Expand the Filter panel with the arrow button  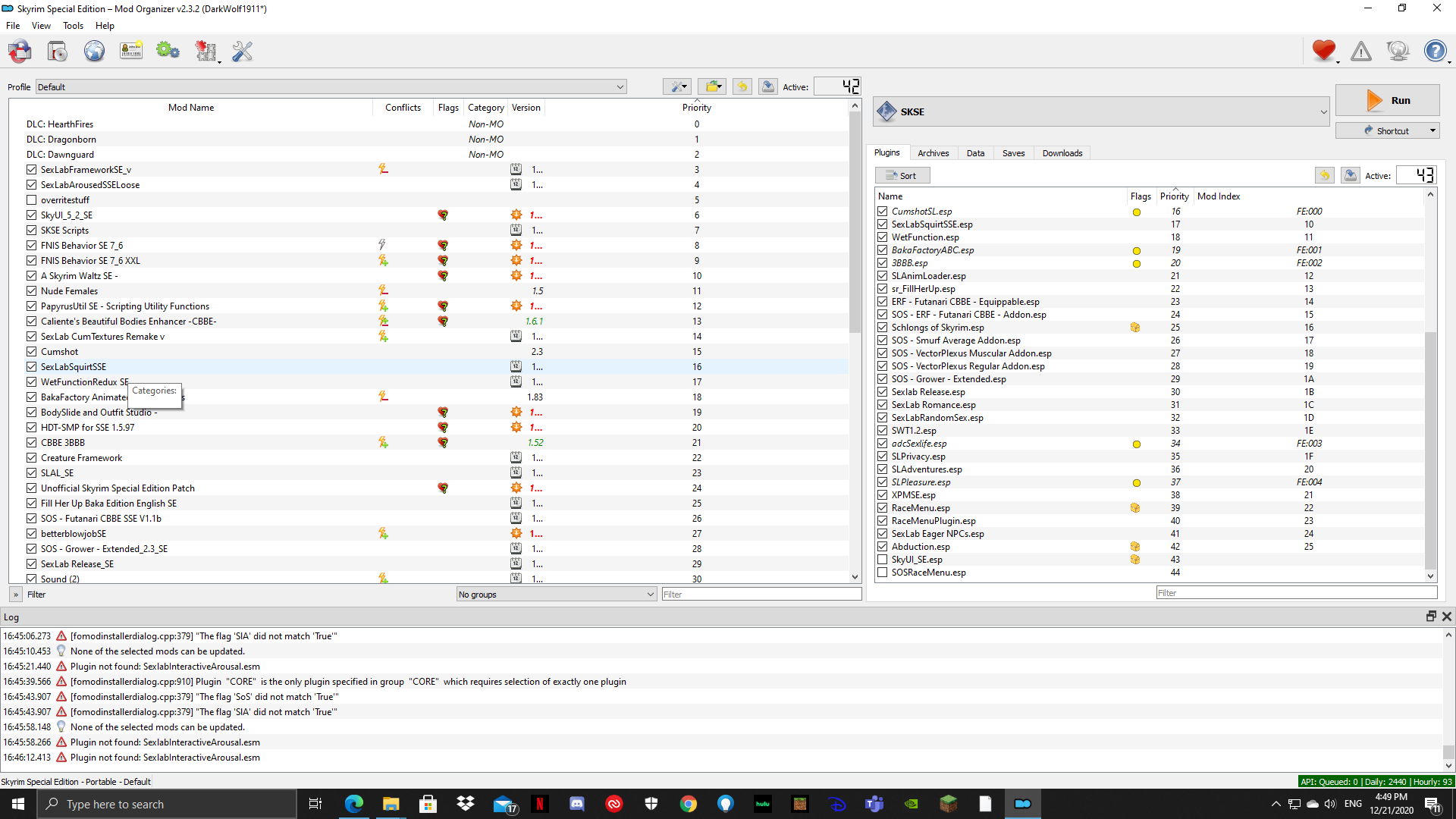(x=16, y=595)
